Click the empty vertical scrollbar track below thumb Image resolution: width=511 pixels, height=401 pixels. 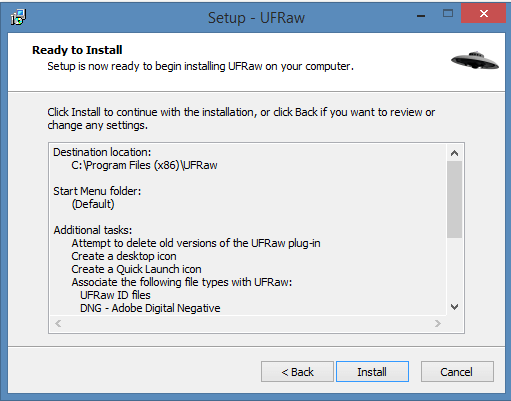[x=454, y=268]
